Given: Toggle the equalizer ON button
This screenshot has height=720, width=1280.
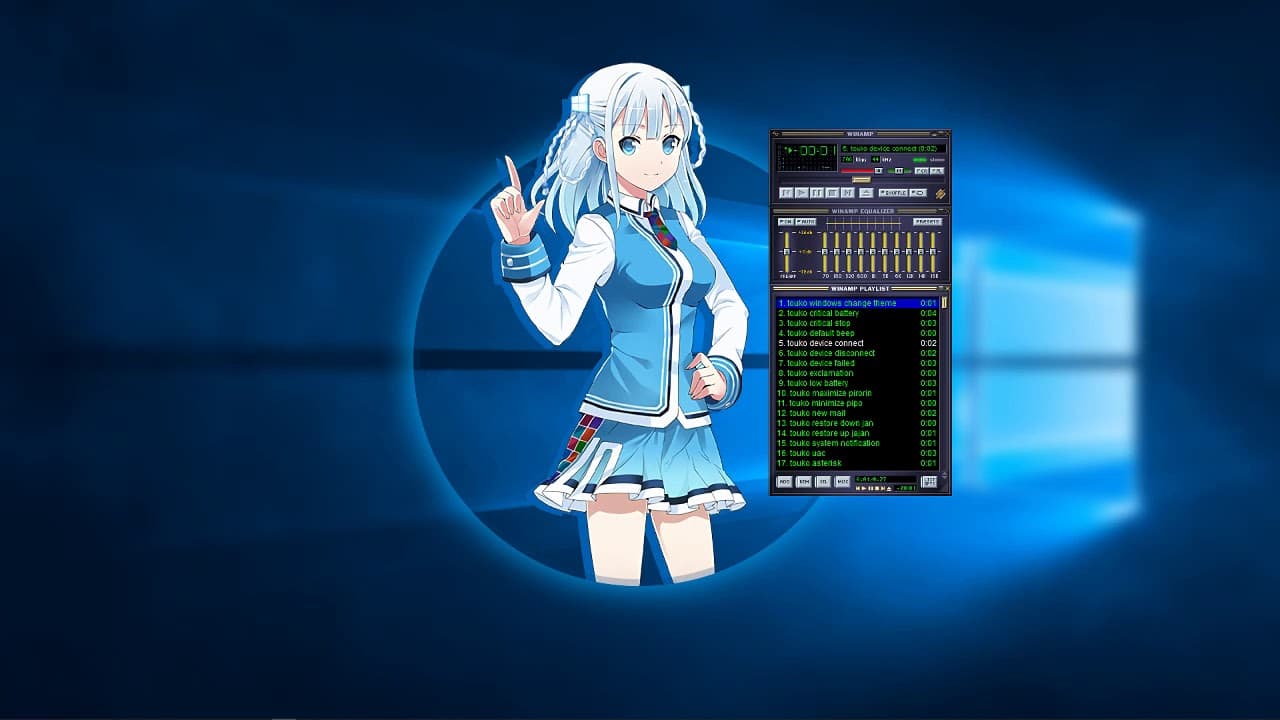Looking at the screenshot, I should tap(786, 222).
